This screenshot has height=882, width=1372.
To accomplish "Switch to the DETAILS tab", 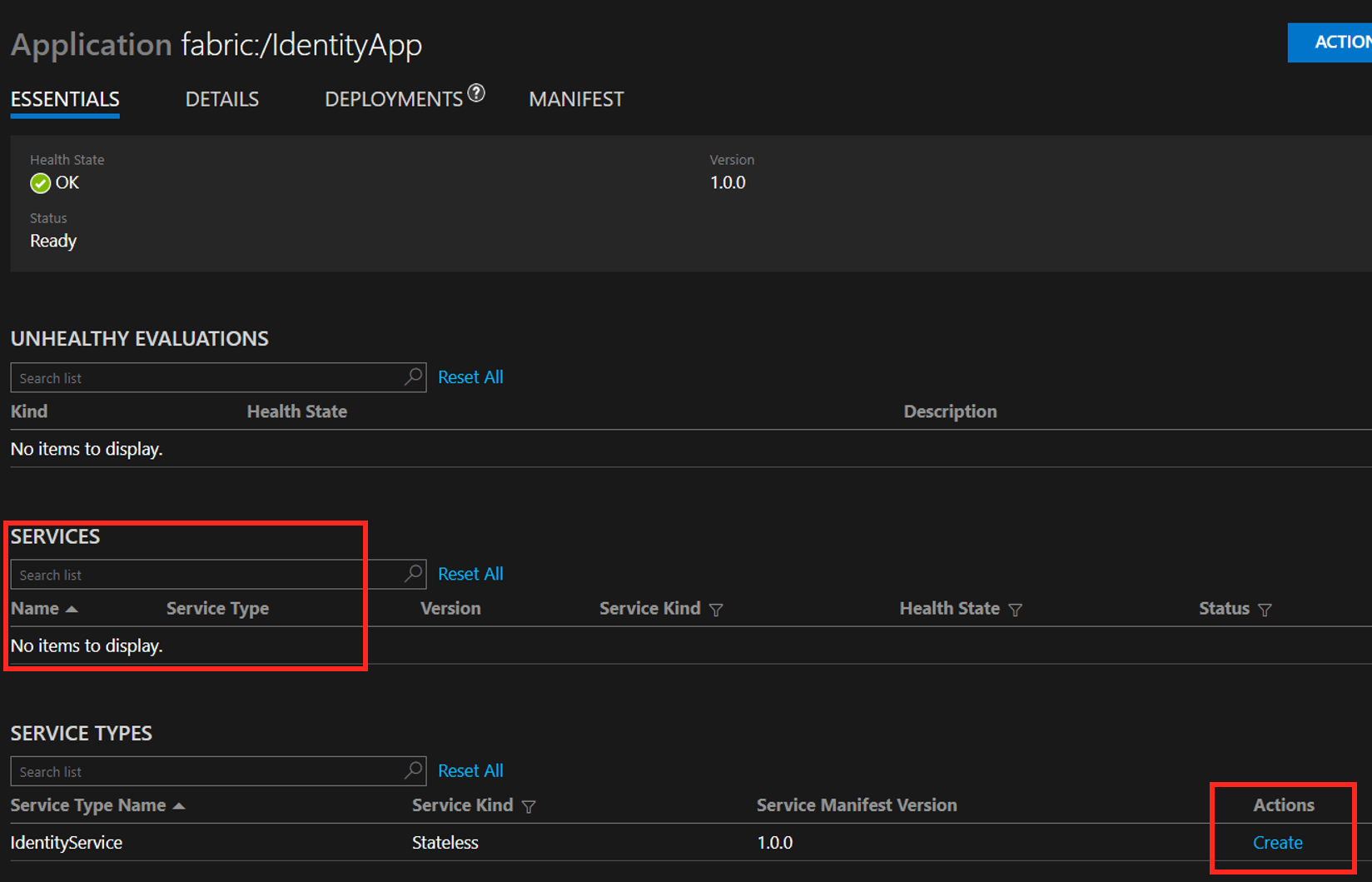I will click(221, 99).
